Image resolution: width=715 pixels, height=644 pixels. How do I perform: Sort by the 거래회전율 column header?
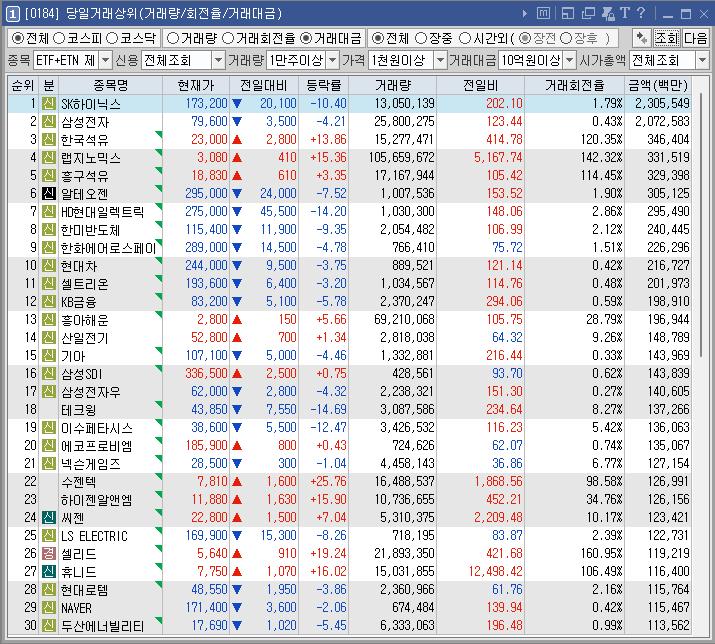575,85
